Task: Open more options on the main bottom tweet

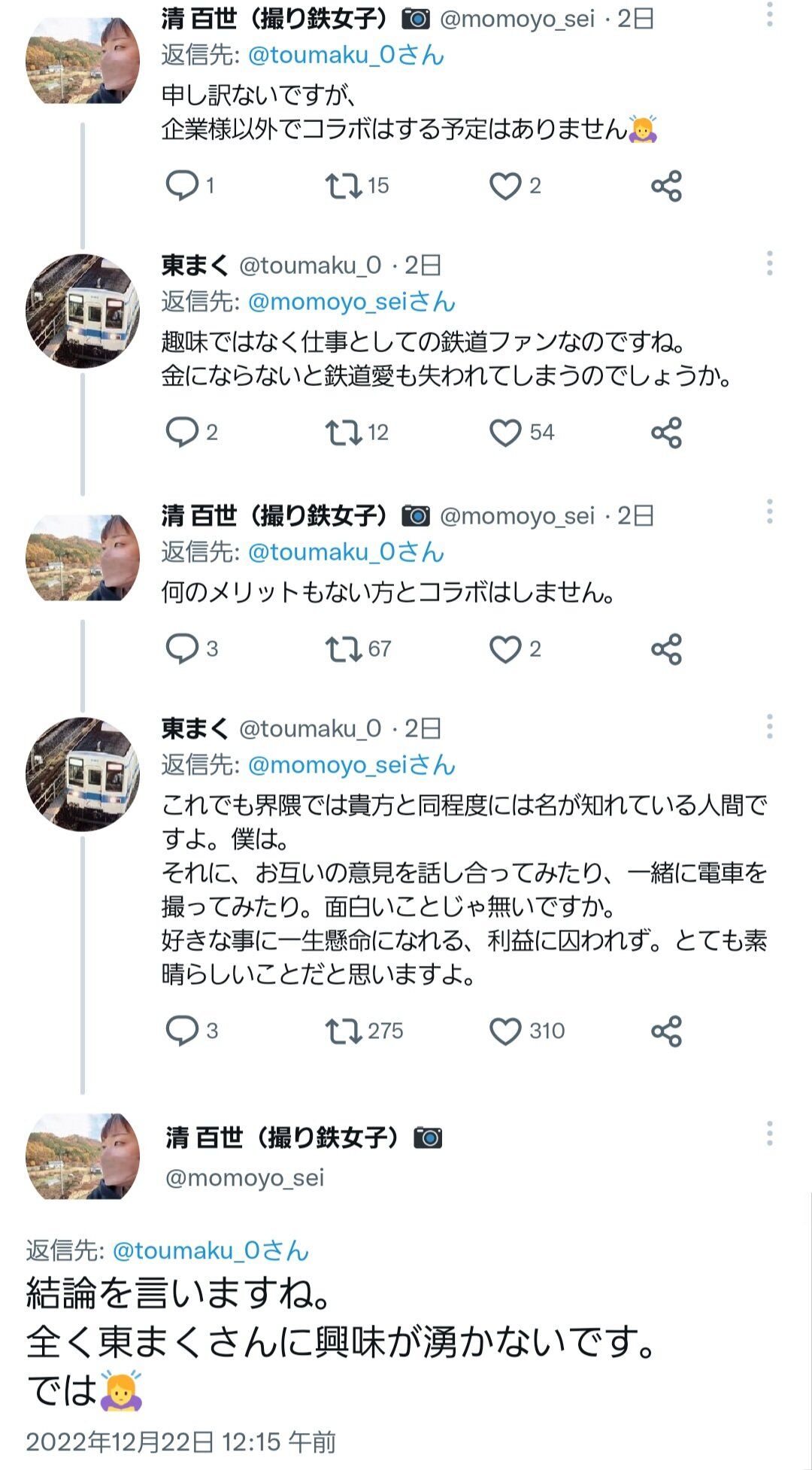Action: click(x=769, y=1133)
